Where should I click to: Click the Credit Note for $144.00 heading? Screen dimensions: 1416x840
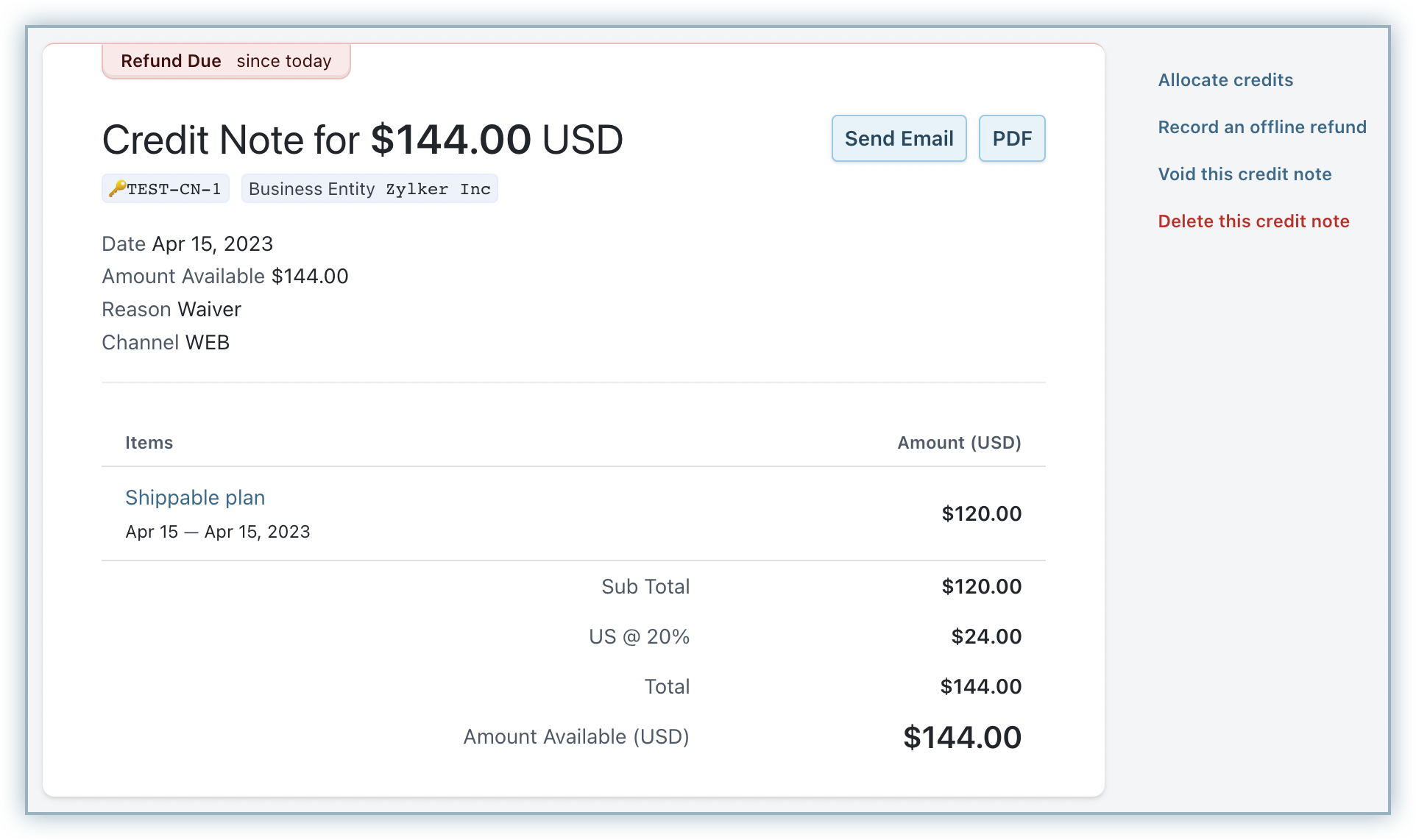pyautogui.click(x=362, y=140)
